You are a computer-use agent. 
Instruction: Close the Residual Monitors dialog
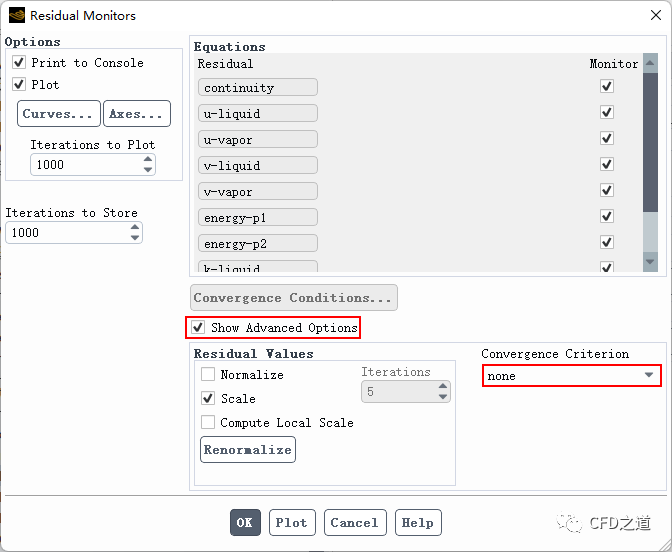tap(646, 15)
